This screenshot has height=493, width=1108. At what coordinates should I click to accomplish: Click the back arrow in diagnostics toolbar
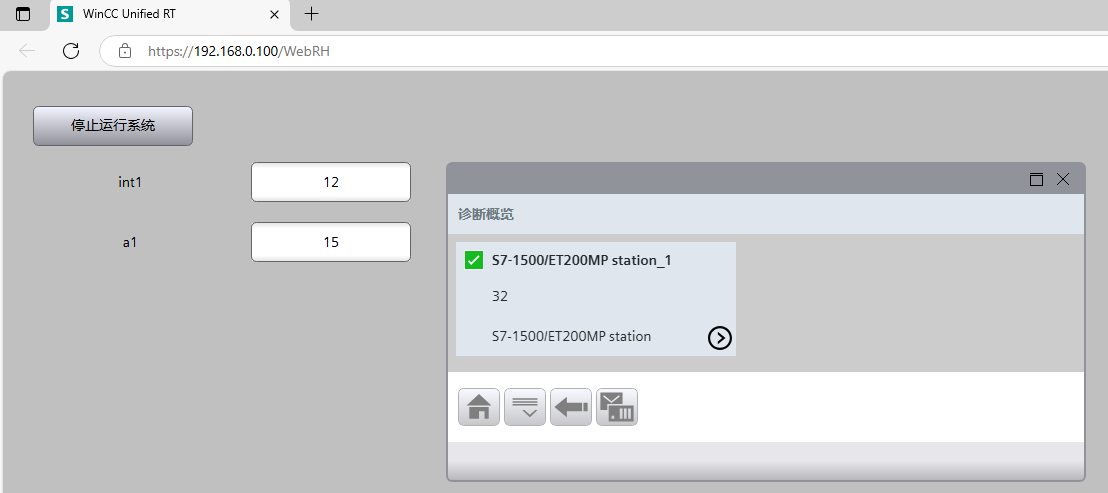571,408
